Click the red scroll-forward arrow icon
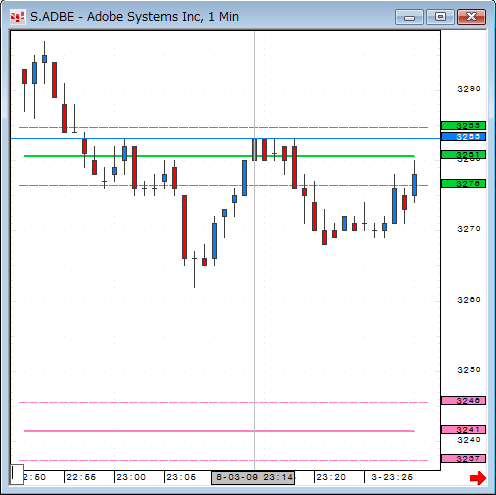This screenshot has width=496, height=495. tap(478, 478)
